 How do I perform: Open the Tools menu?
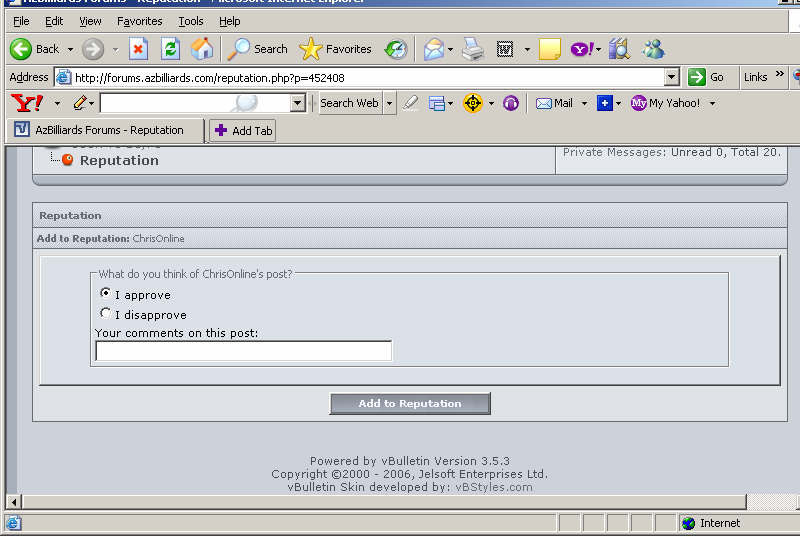[x=190, y=21]
